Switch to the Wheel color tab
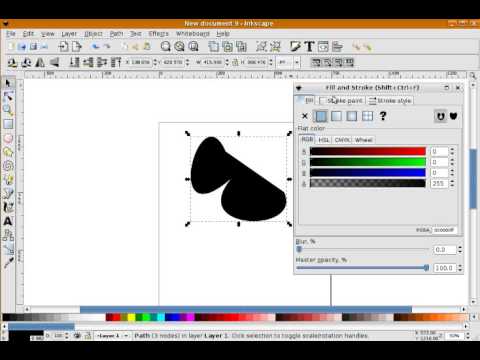 [x=363, y=140]
